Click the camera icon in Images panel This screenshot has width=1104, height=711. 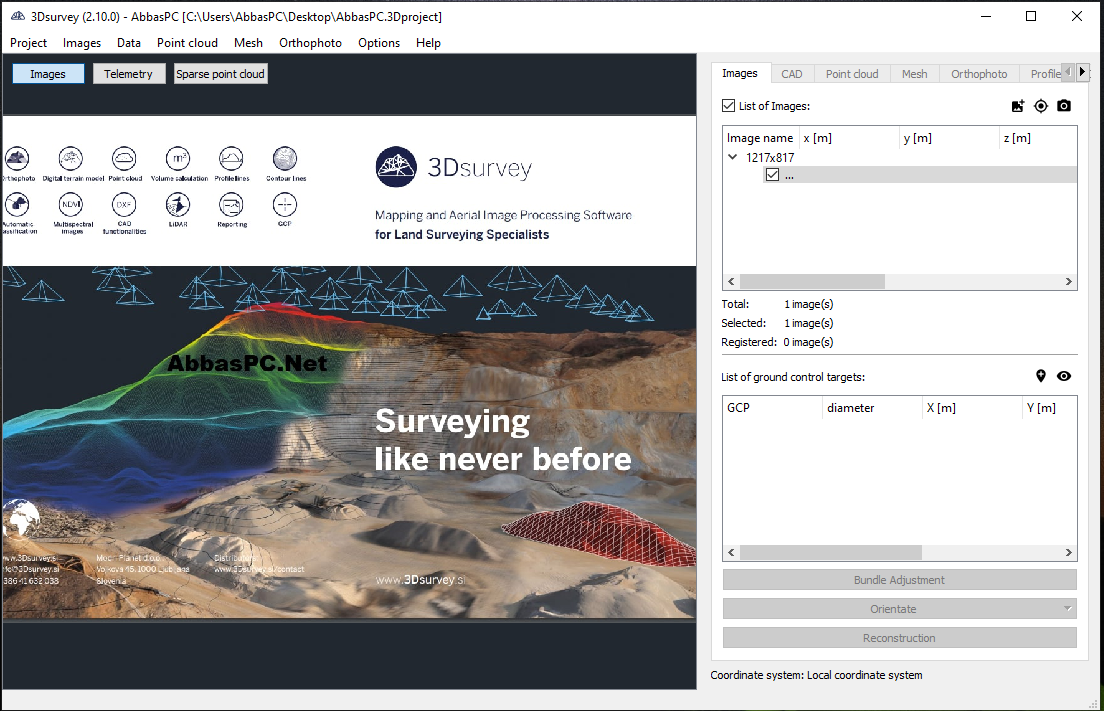click(1064, 106)
